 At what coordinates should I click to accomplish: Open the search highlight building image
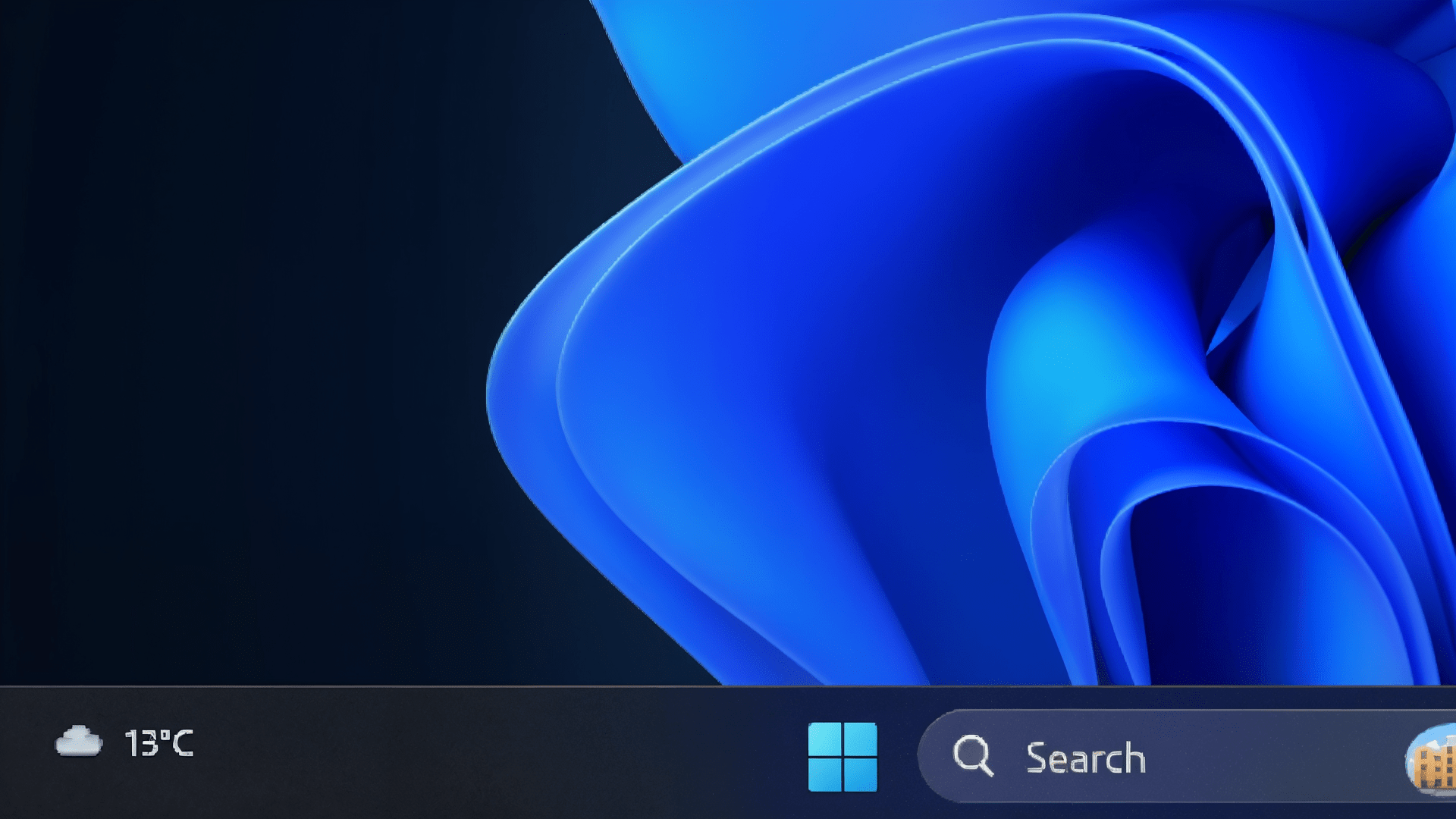click(1431, 760)
